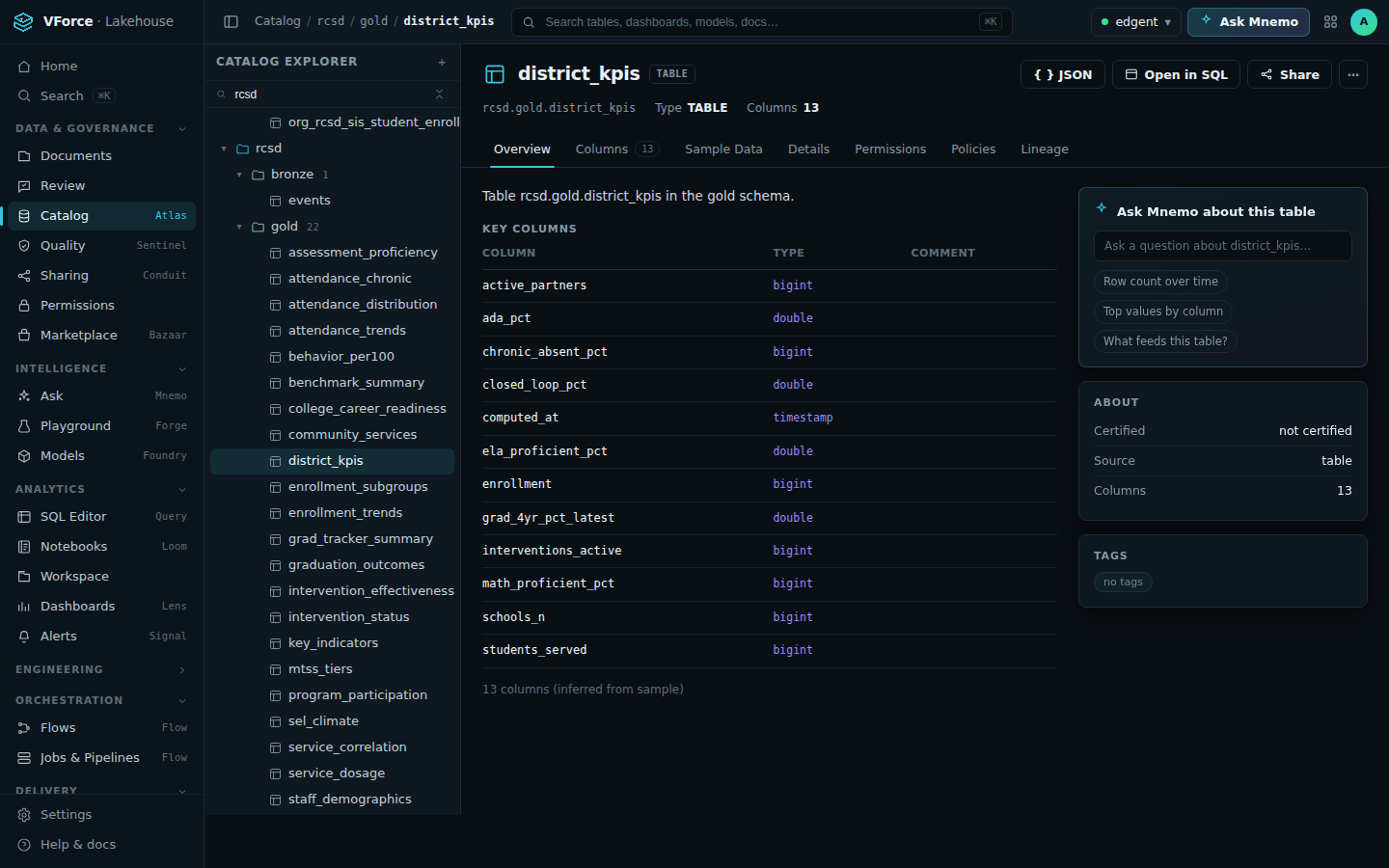Screen dimensions: 1389x868
Task: Select staff_demographics table in tree
Action: coord(332,800)
